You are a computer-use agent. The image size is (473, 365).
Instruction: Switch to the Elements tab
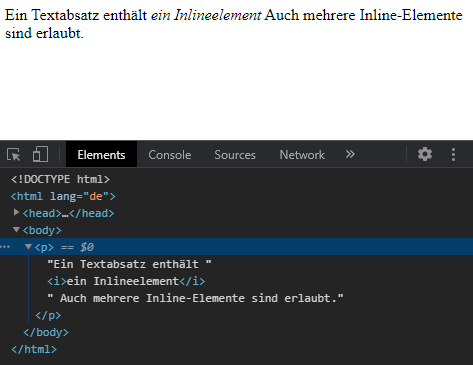tap(101, 155)
